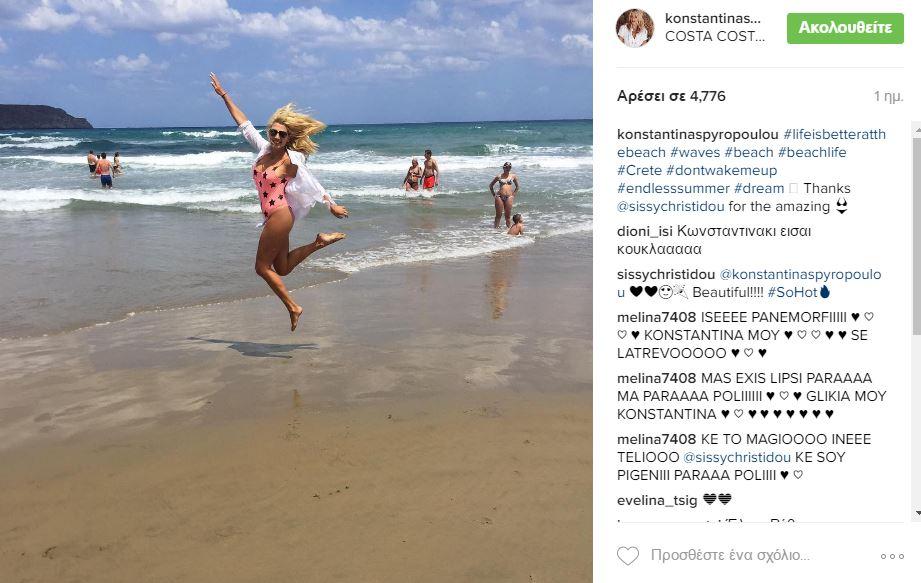921x583 pixels.
Task: Open the konstantinas... username at top
Action: [x=712, y=18]
